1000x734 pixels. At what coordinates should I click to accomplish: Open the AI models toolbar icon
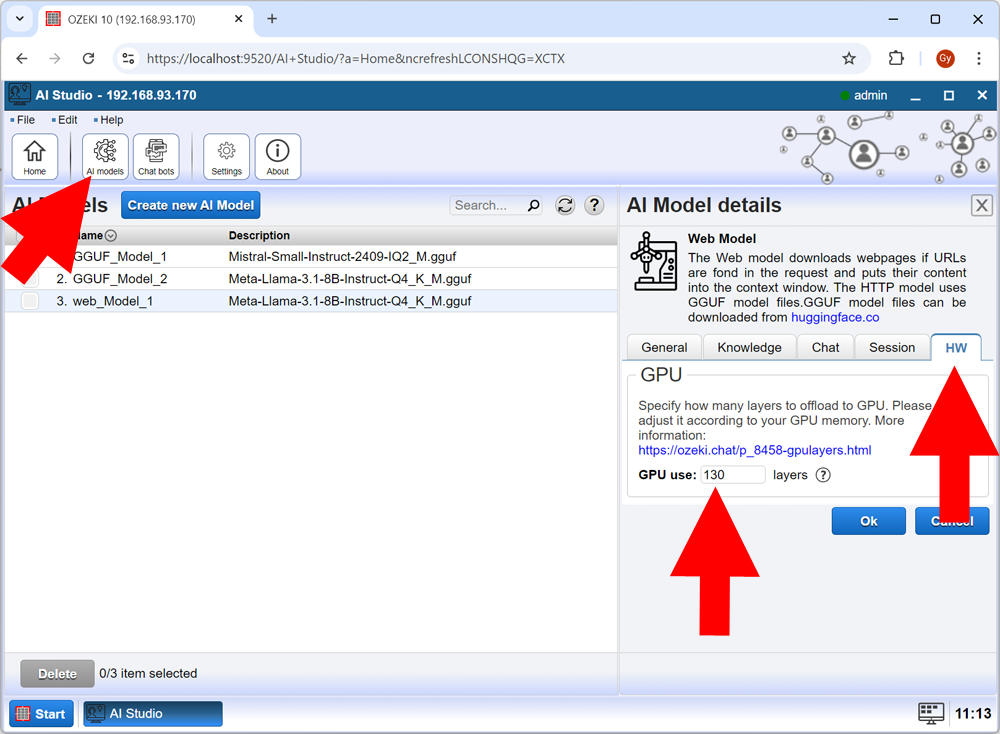[x=105, y=157]
